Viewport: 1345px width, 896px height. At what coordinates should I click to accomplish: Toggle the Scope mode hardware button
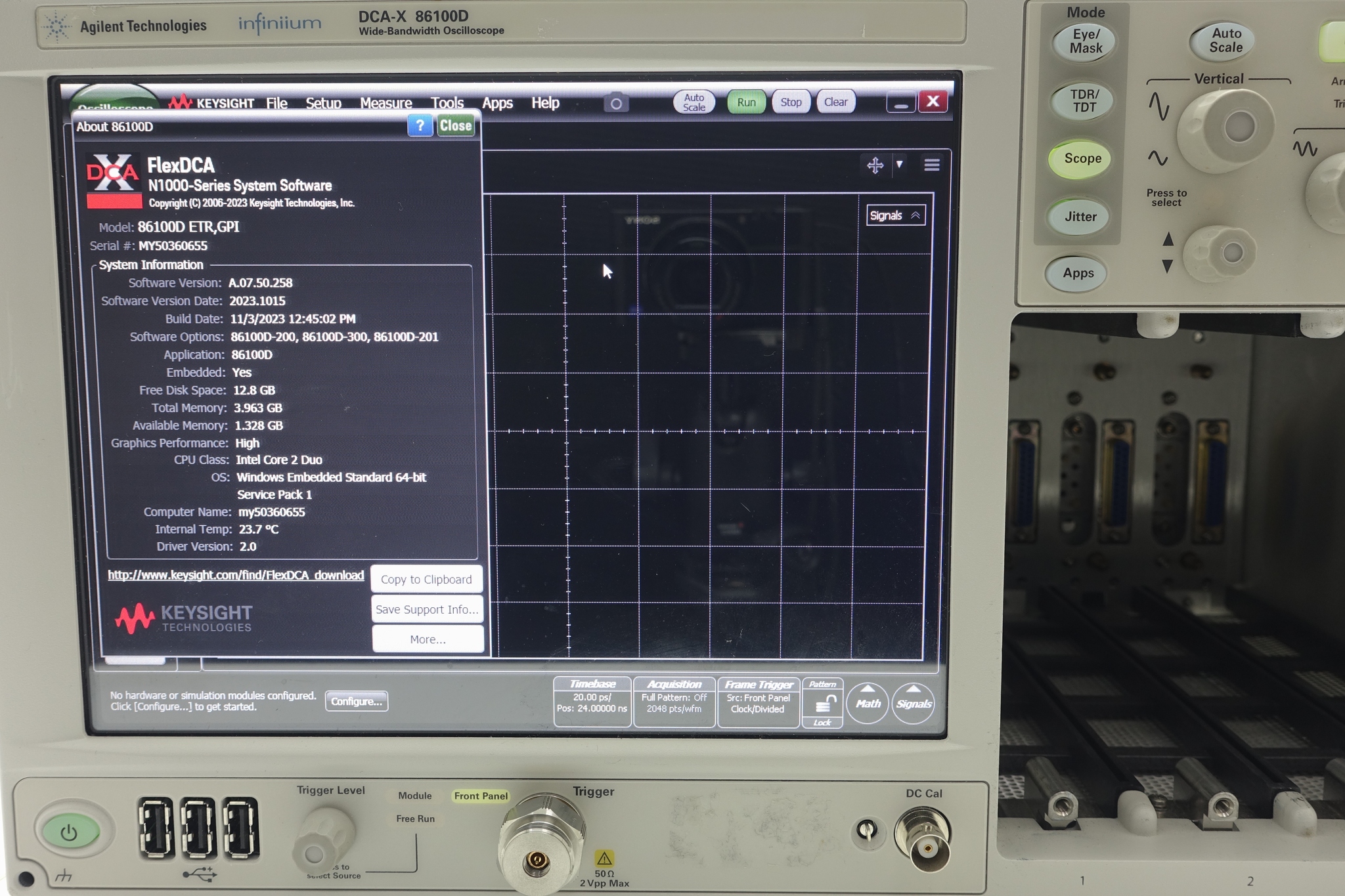click(1082, 159)
